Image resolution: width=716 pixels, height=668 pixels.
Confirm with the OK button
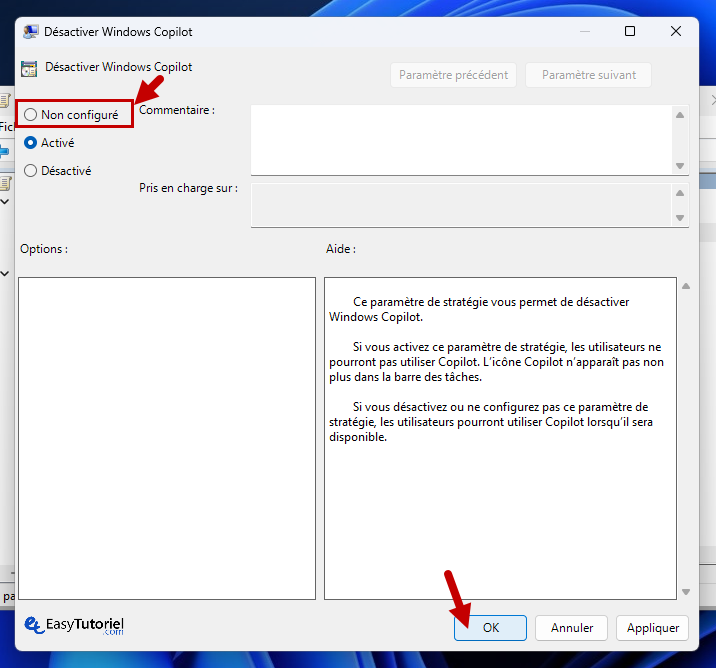pos(490,628)
